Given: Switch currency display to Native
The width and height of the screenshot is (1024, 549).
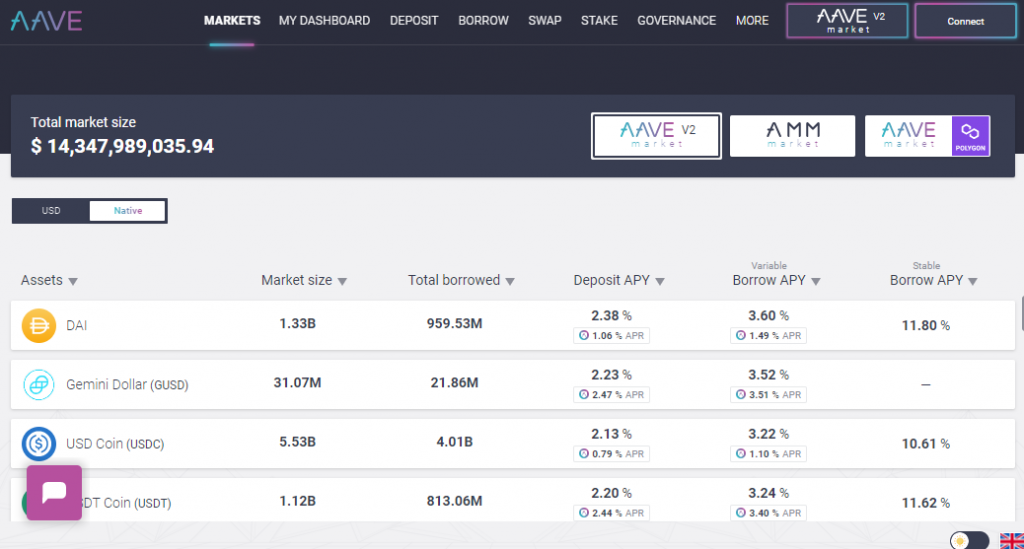Looking at the screenshot, I should 127,211.
